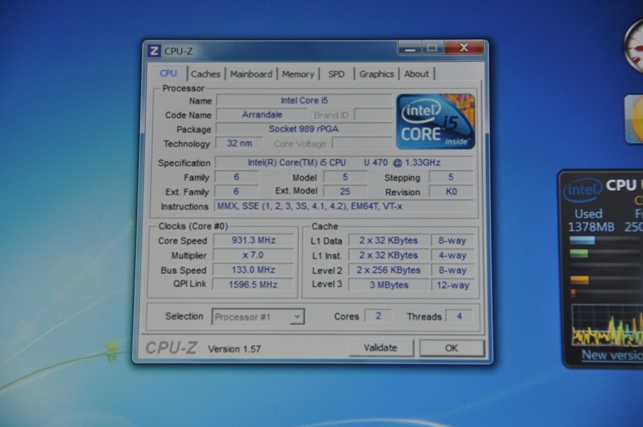Click the Multiplier value x 7.0
This screenshot has width=643, height=427.
pyautogui.click(x=253, y=255)
